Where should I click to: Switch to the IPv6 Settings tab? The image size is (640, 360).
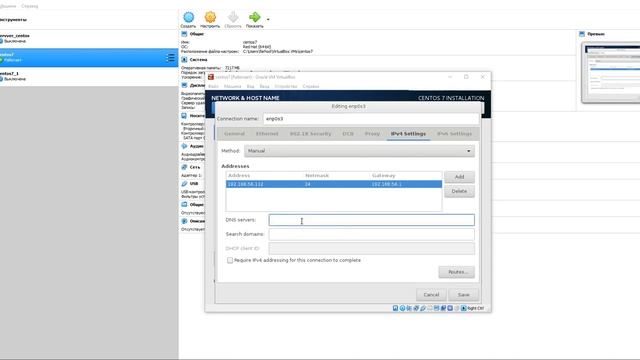coord(454,134)
